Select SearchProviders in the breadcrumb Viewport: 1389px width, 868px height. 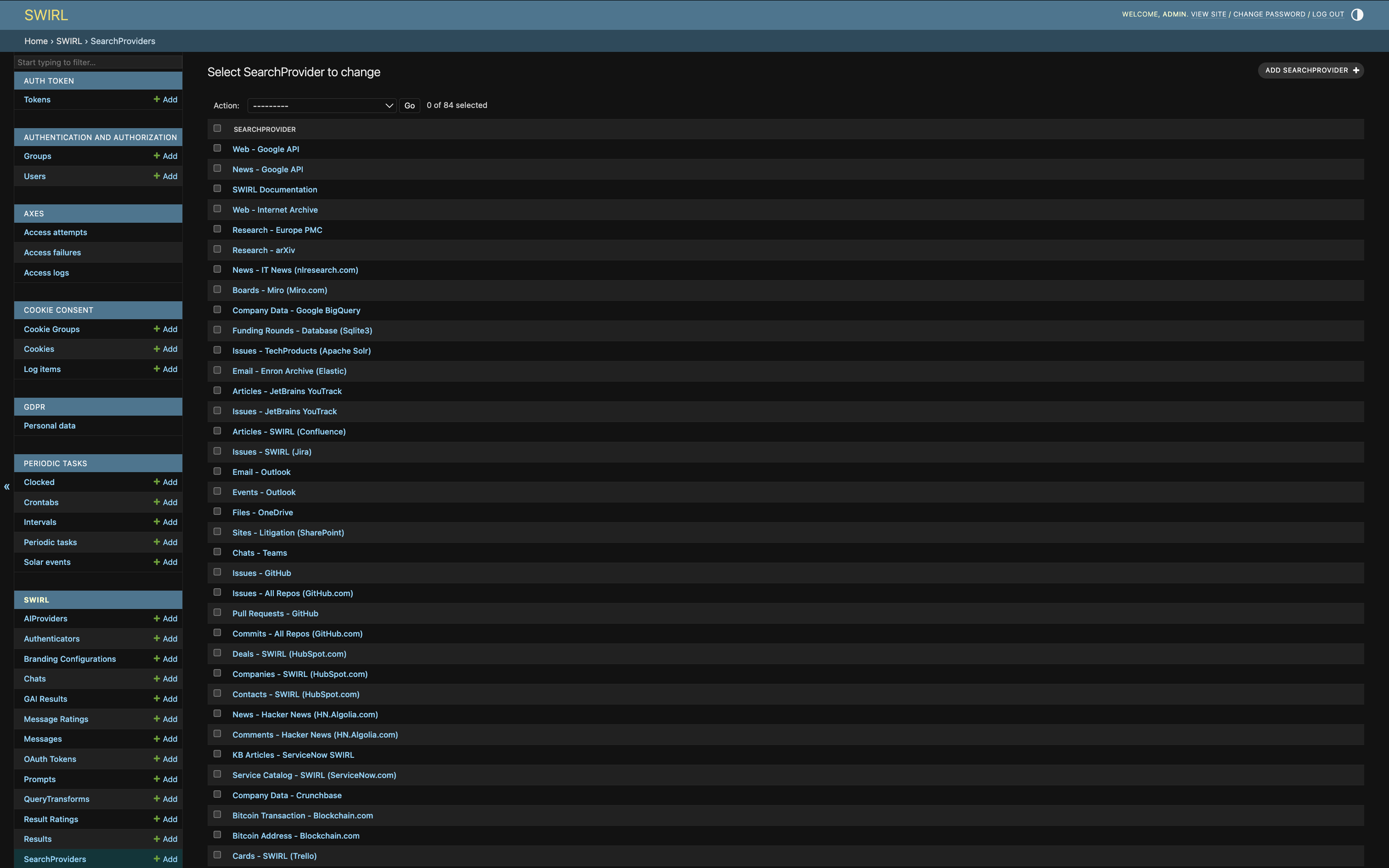pyautogui.click(x=122, y=41)
